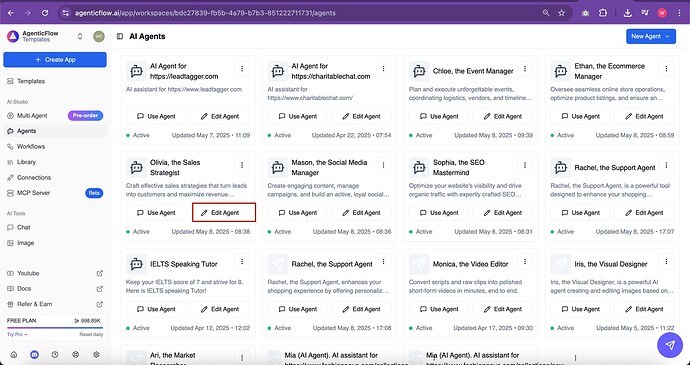Click Ethan, the Ecommerce Manager title

tap(609, 71)
